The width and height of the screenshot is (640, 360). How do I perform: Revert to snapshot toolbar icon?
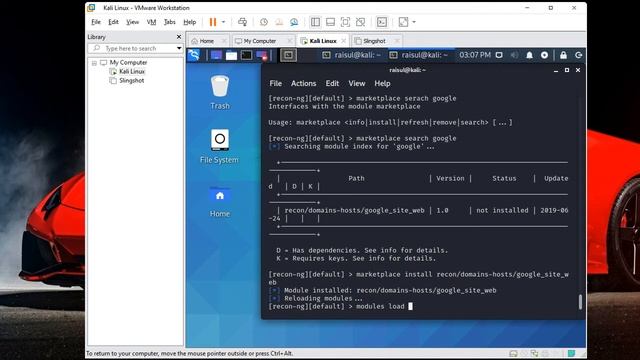[x=279, y=22]
